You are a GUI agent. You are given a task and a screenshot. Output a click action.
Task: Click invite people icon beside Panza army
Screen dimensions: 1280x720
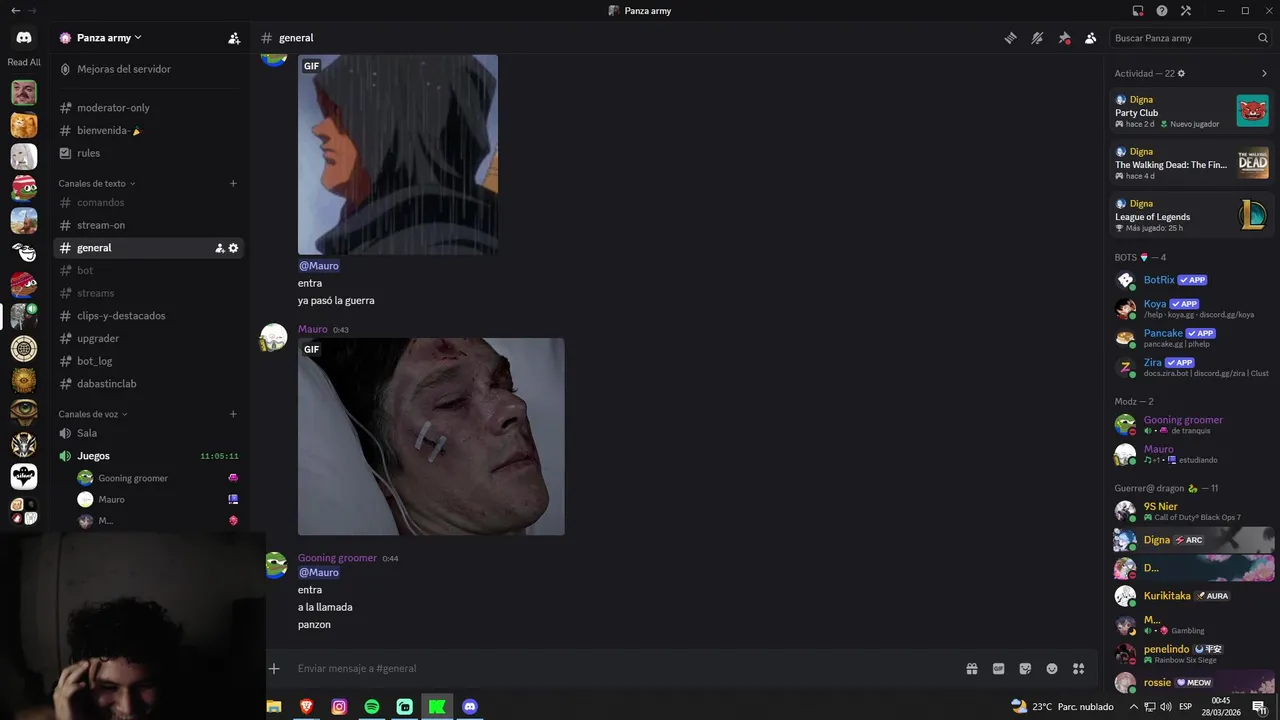(234, 38)
